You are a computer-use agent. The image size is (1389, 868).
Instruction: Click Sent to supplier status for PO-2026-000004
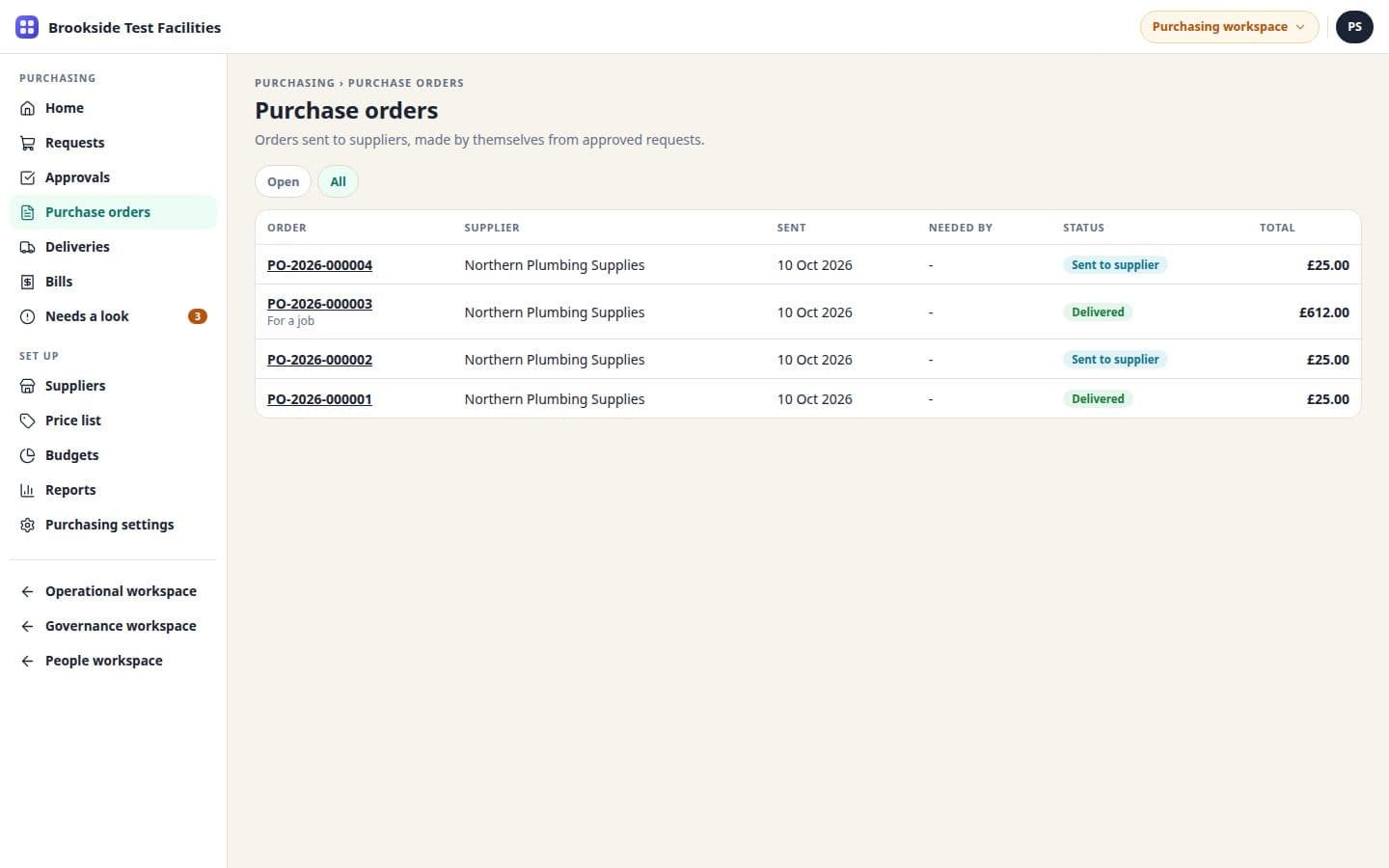(1115, 265)
